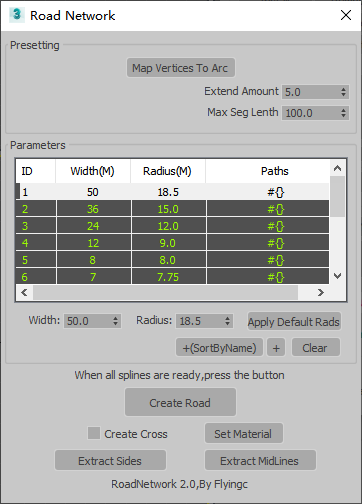Enable the Create Cross checkbox
Image resolution: width=362 pixels, height=504 pixels.
coord(94,433)
